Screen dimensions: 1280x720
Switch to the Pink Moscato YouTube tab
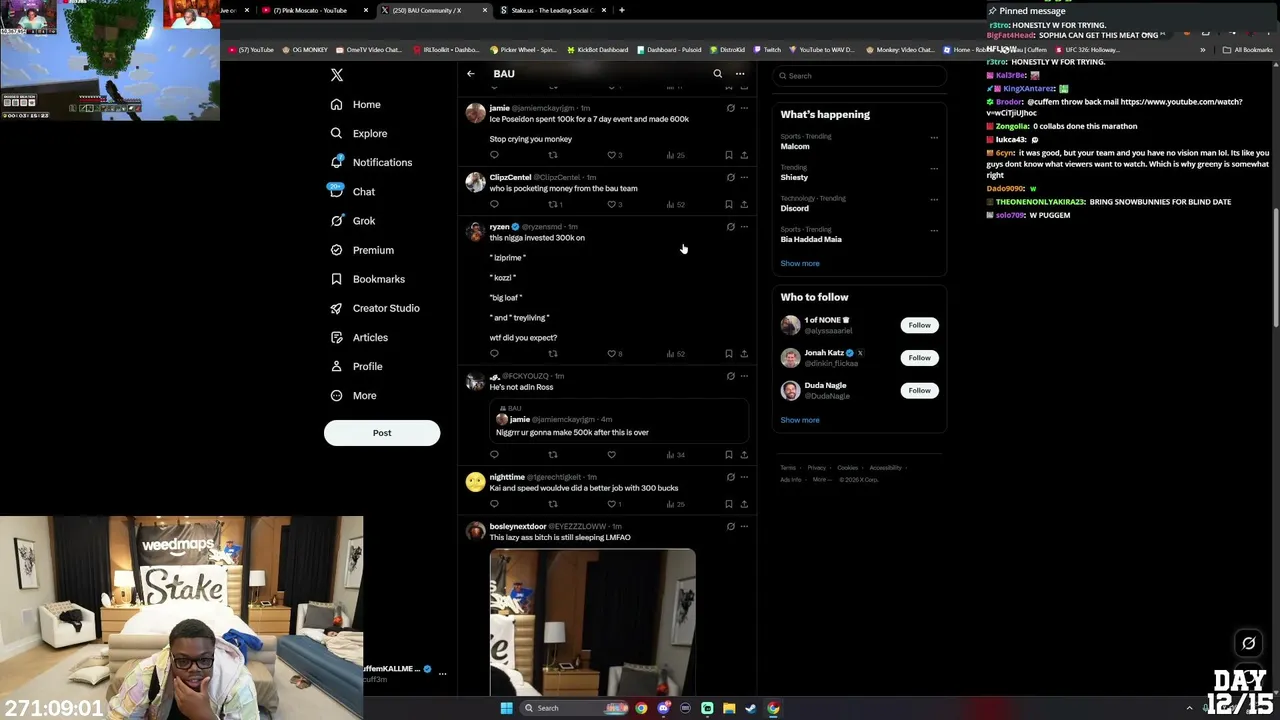pos(316,10)
